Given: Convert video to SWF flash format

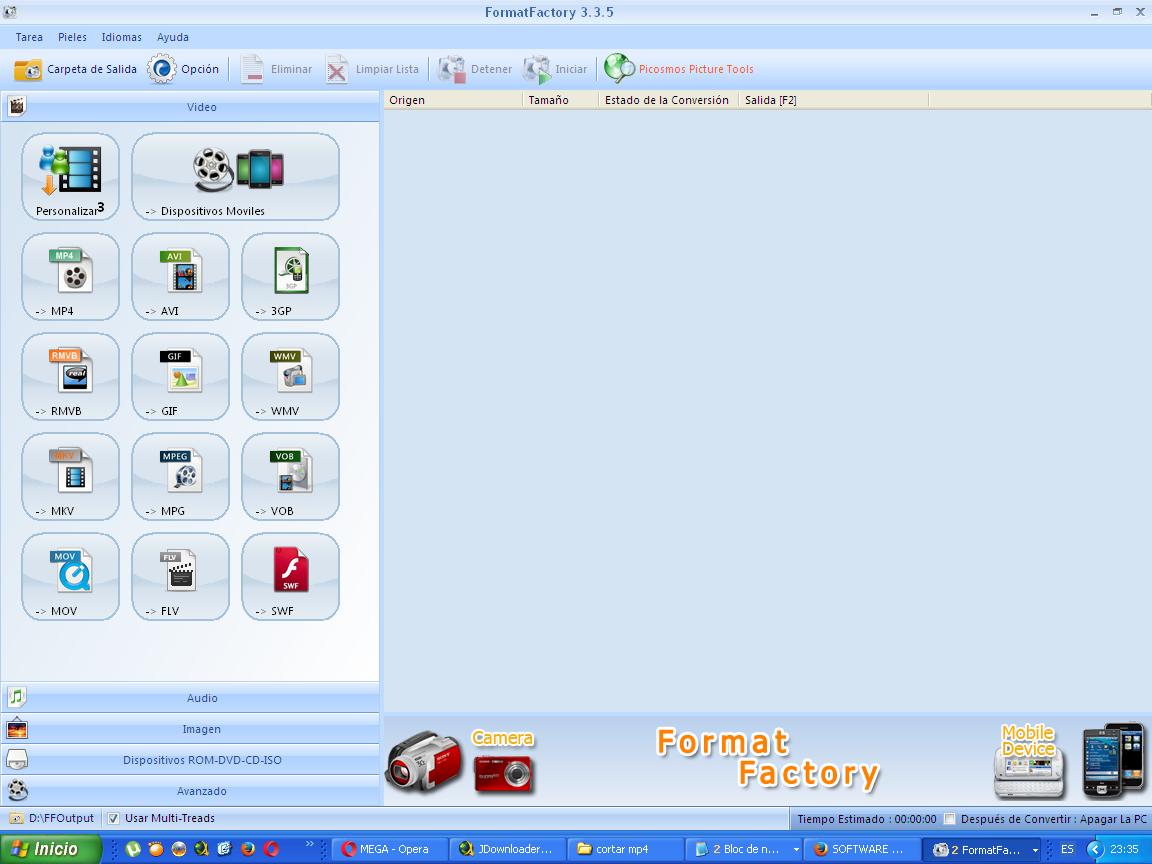Looking at the screenshot, I should point(291,576).
